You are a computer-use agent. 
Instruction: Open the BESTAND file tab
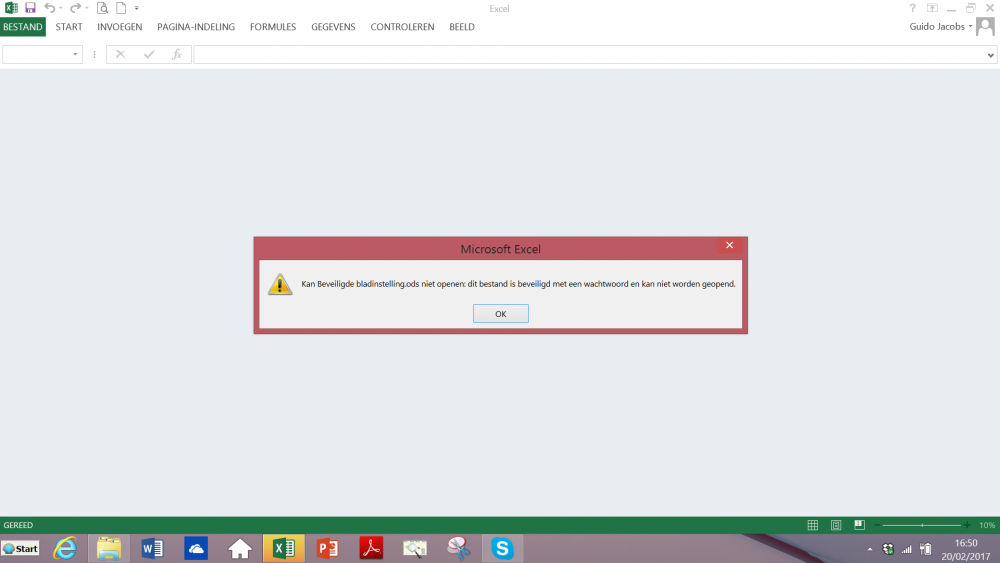pos(23,27)
